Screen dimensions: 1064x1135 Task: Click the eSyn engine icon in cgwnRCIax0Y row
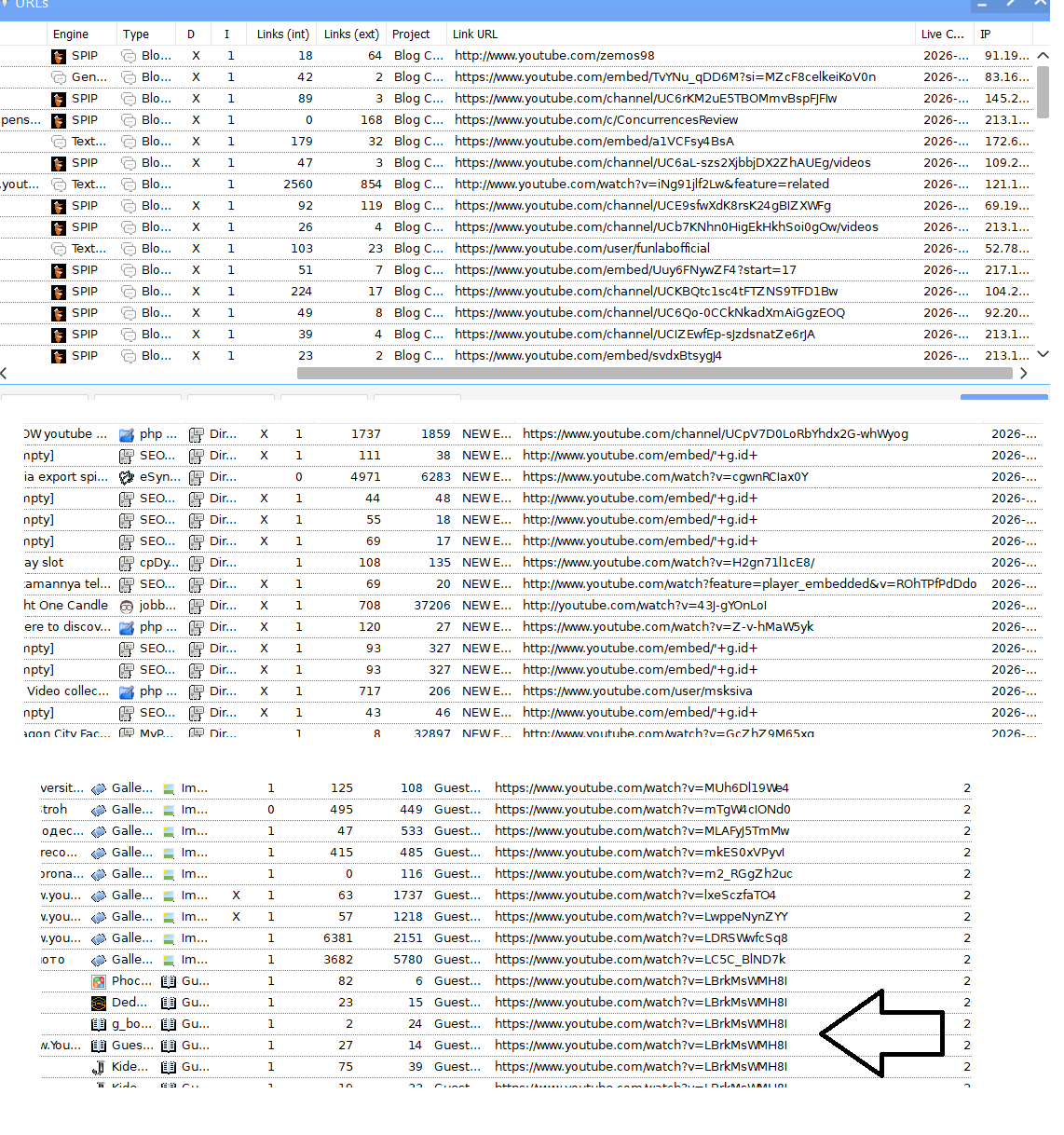click(x=127, y=477)
